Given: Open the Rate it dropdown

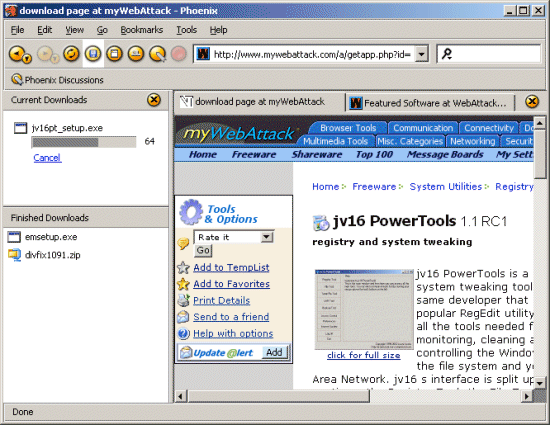Looking at the screenshot, I should point(267,237).
